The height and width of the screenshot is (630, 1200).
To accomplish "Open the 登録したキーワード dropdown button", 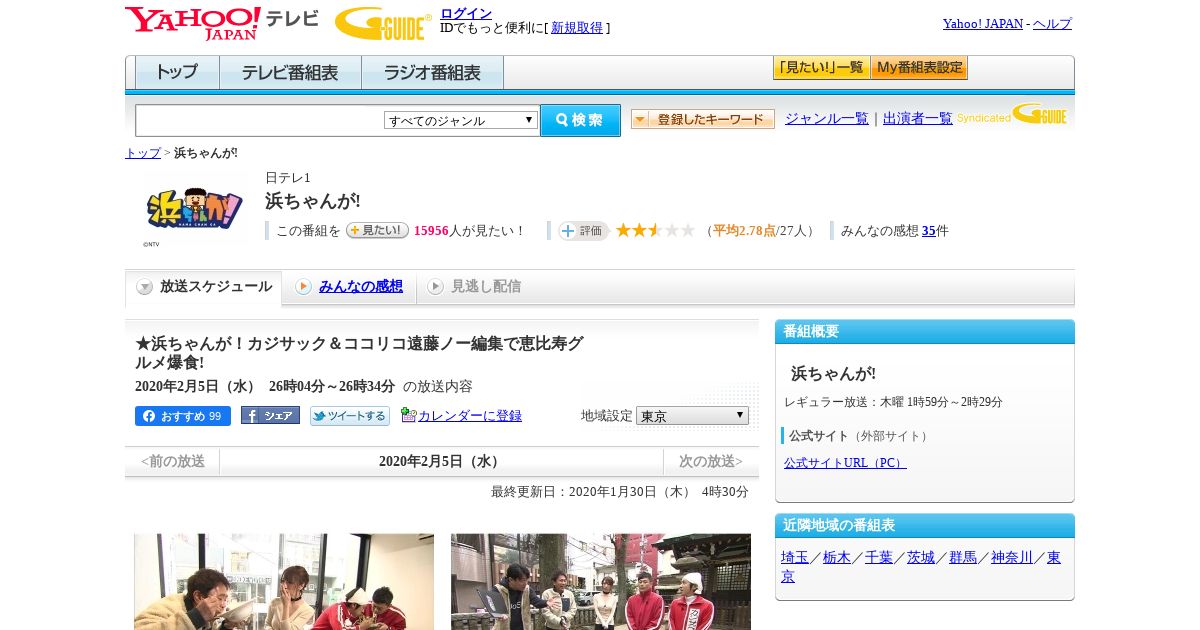I will (x=703, y=119).
